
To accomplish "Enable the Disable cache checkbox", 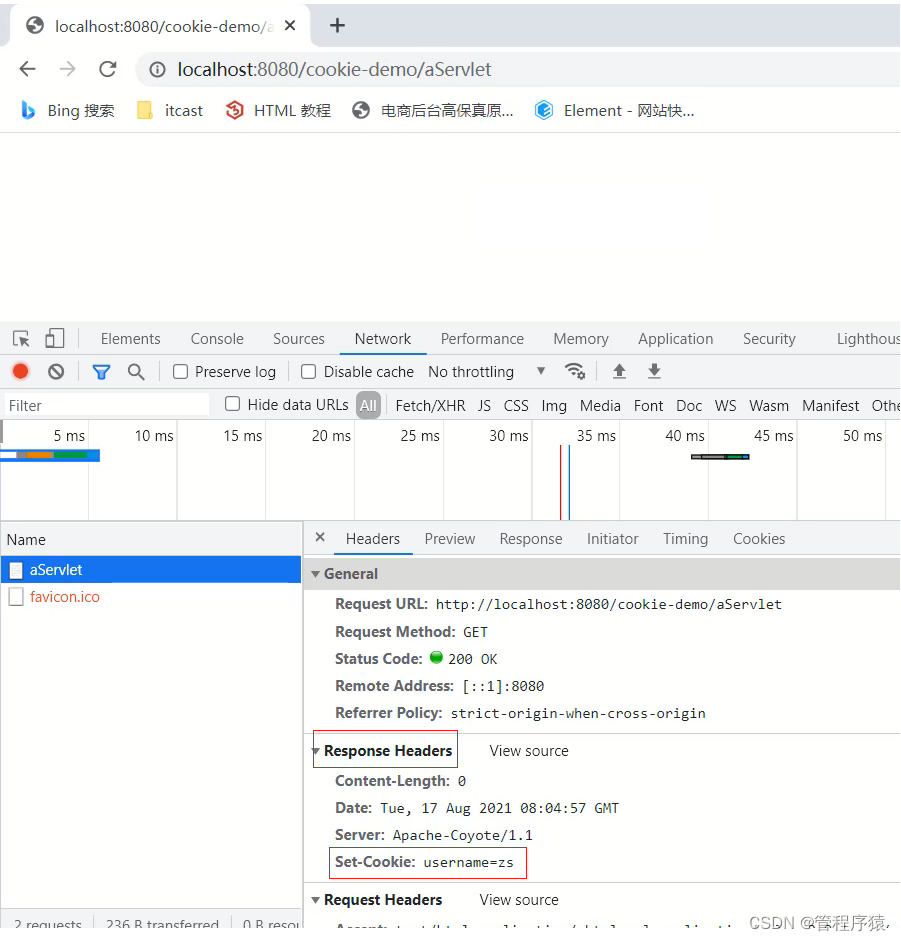I will tap(309, 372).
